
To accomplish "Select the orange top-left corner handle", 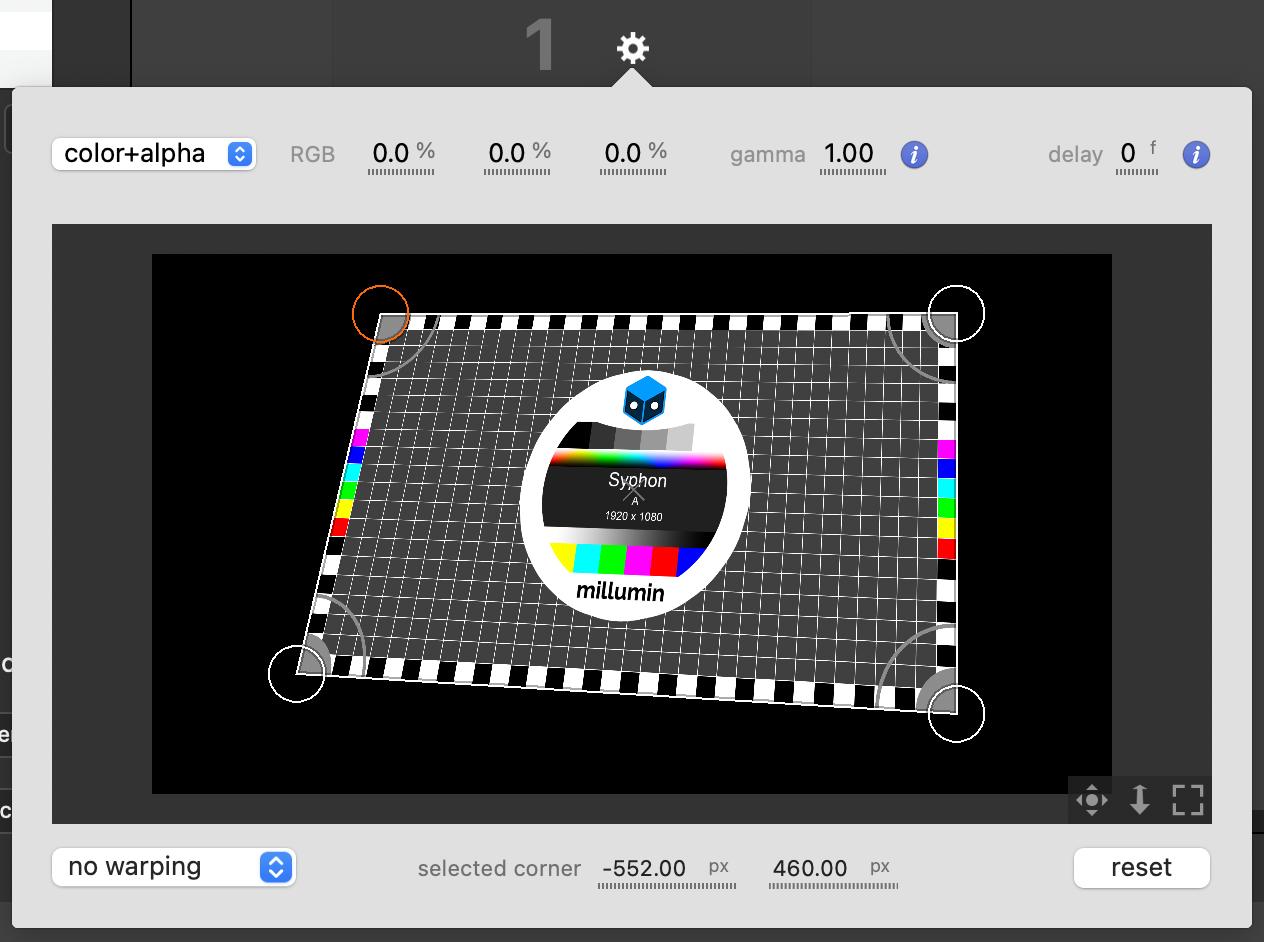I will (381, 314).
